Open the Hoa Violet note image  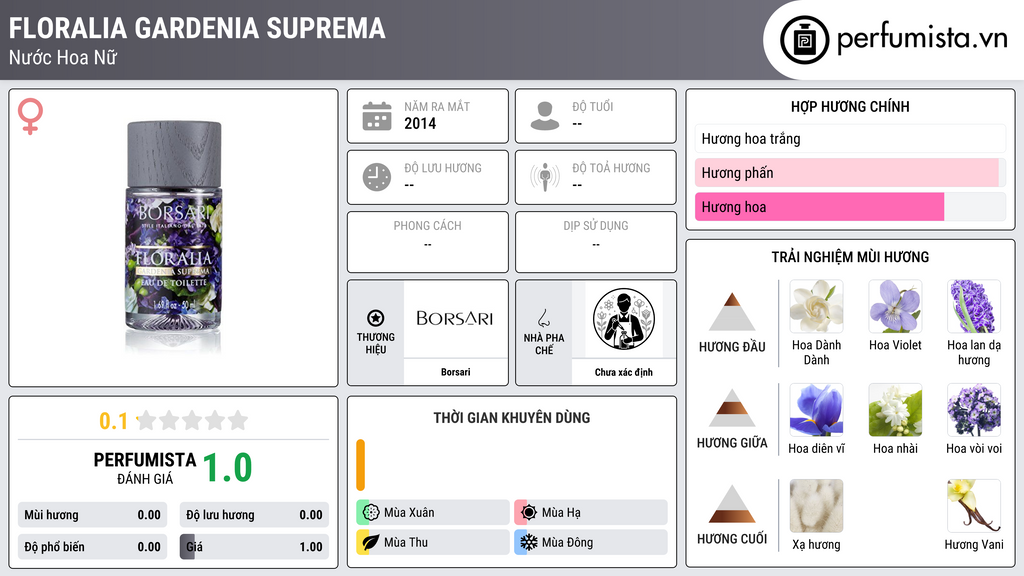(895, 307)
